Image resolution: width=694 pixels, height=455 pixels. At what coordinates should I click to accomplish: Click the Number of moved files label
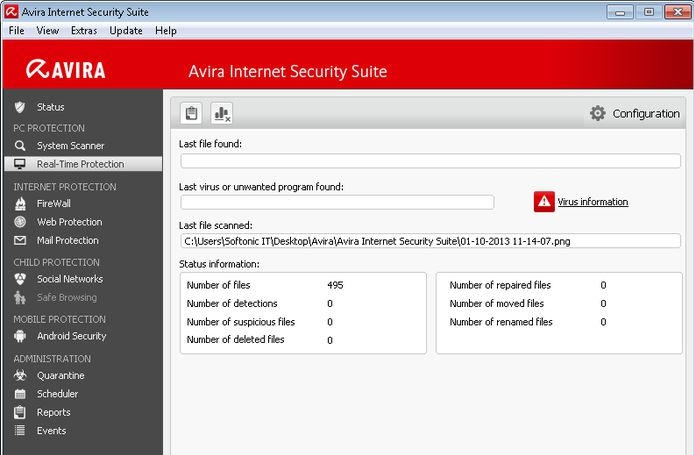497,303
